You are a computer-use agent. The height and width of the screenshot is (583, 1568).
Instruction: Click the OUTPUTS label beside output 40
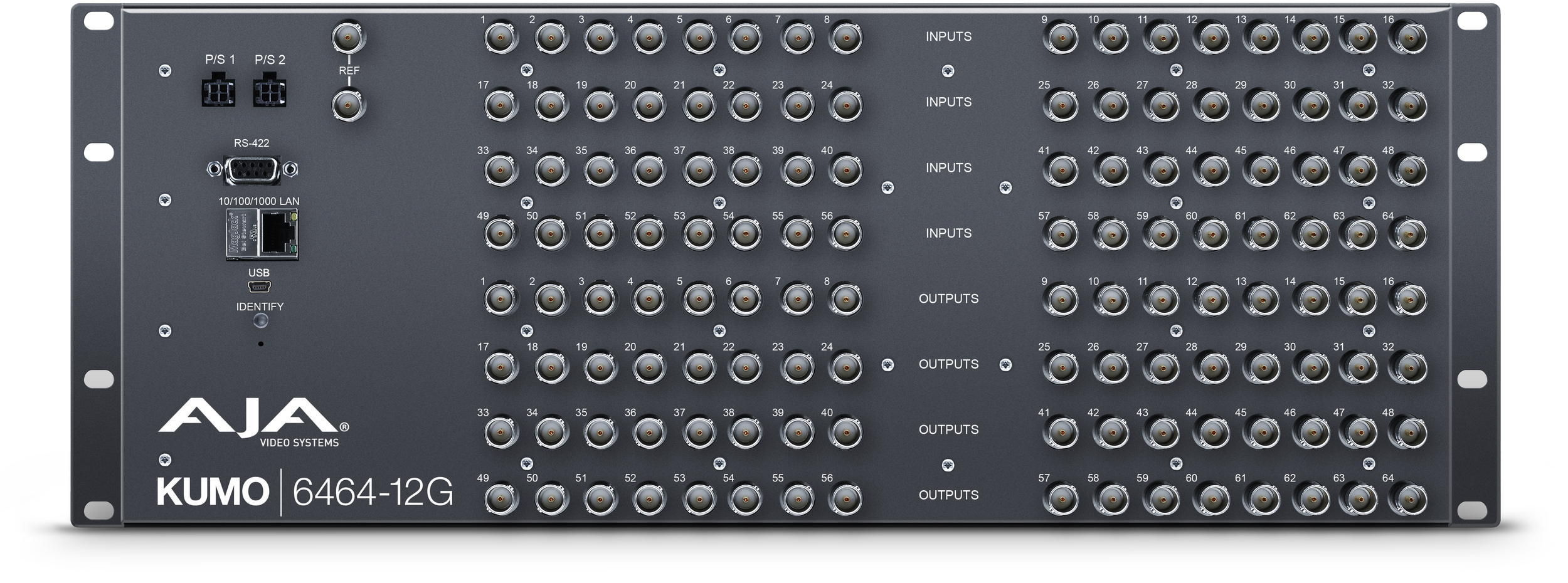point(948,430)
